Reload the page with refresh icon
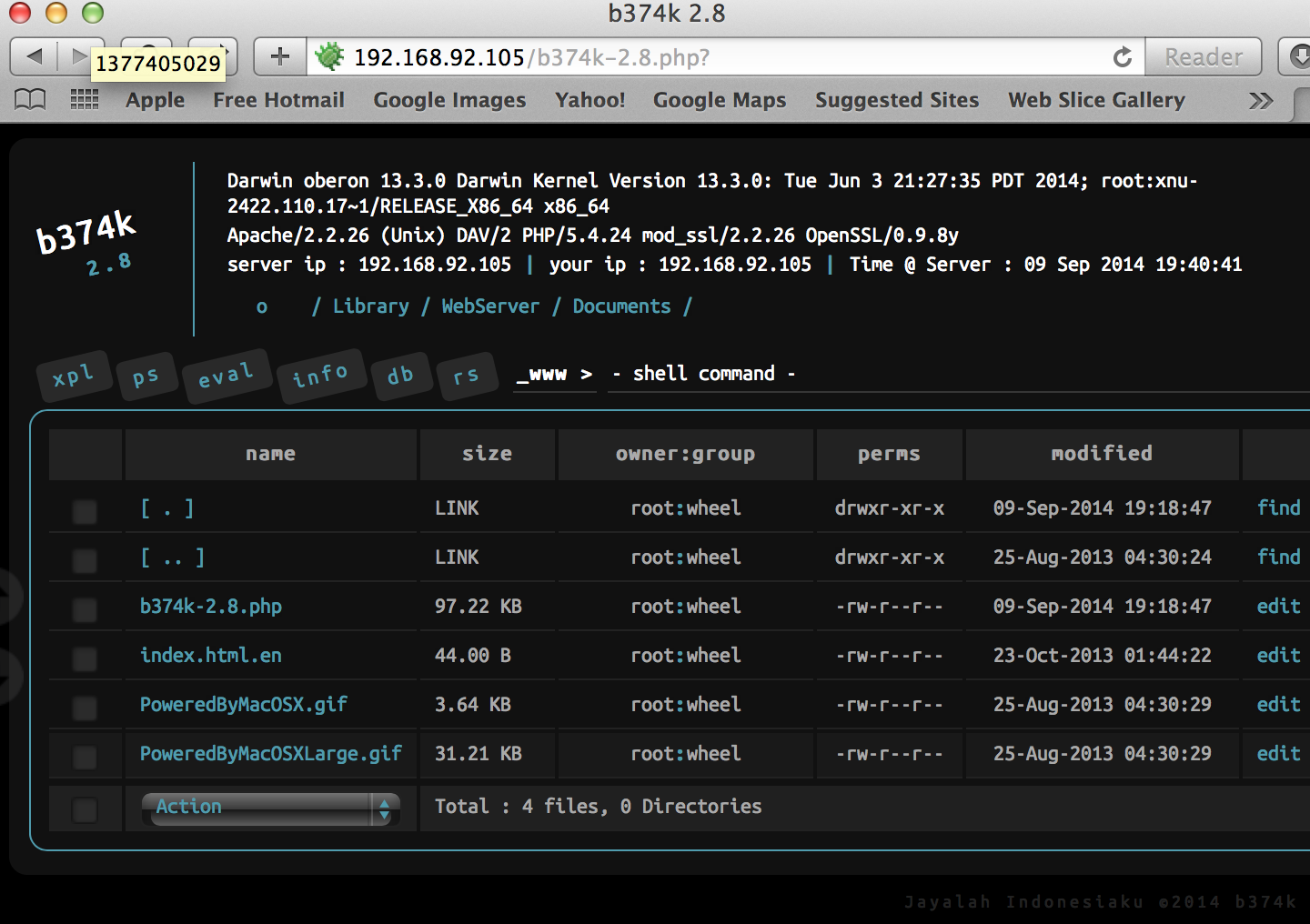 point(1123,57)
